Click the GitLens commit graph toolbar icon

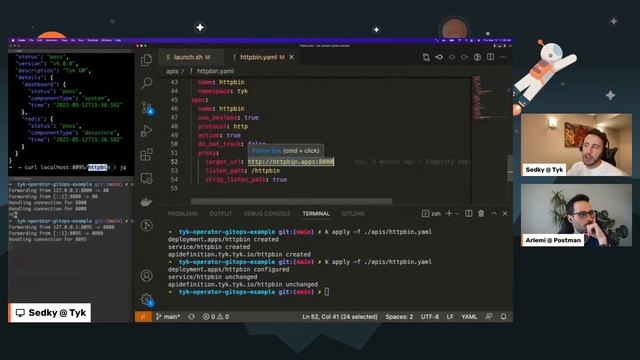tap(439, 57)
